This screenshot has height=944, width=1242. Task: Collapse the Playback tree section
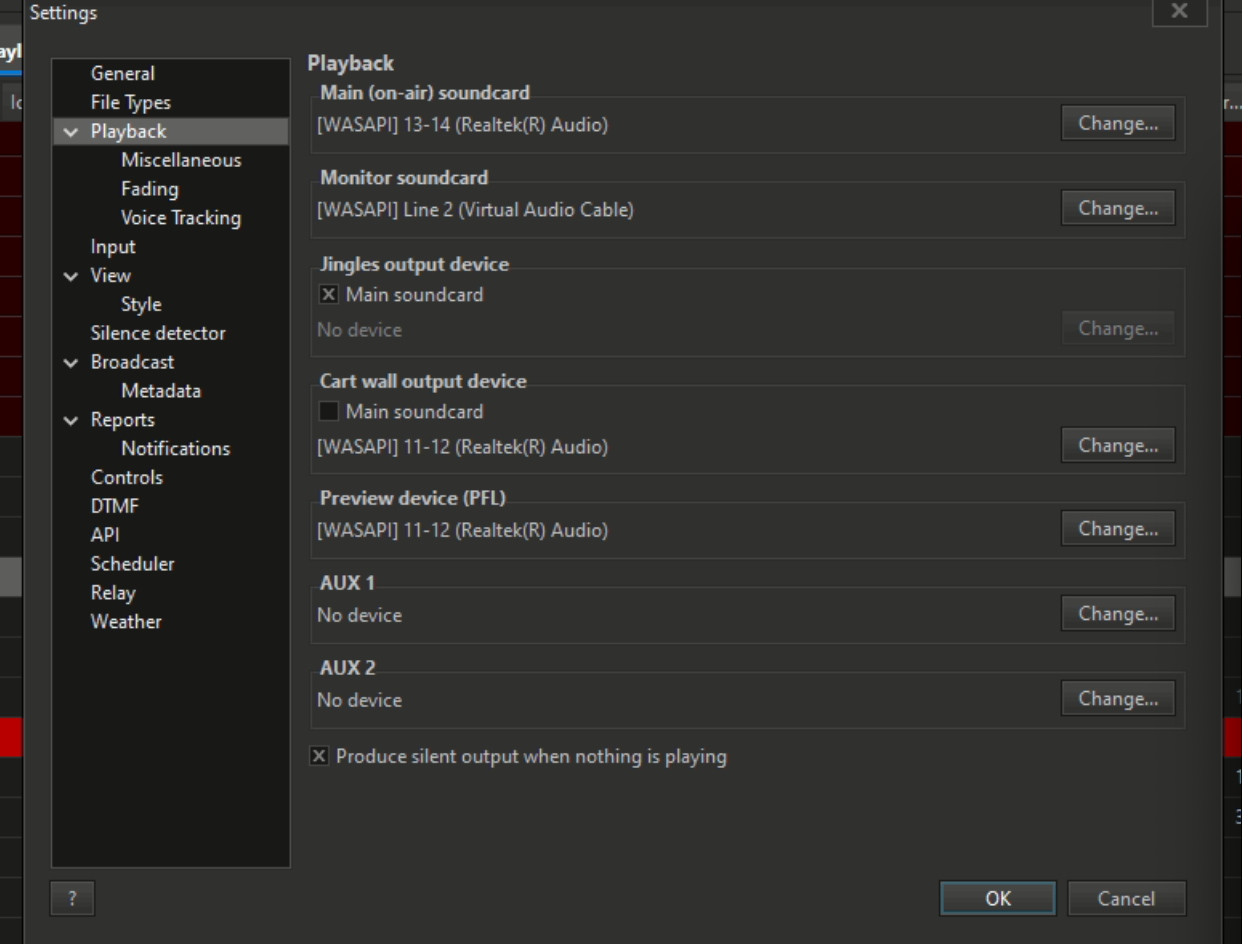[x=71, y=132]
